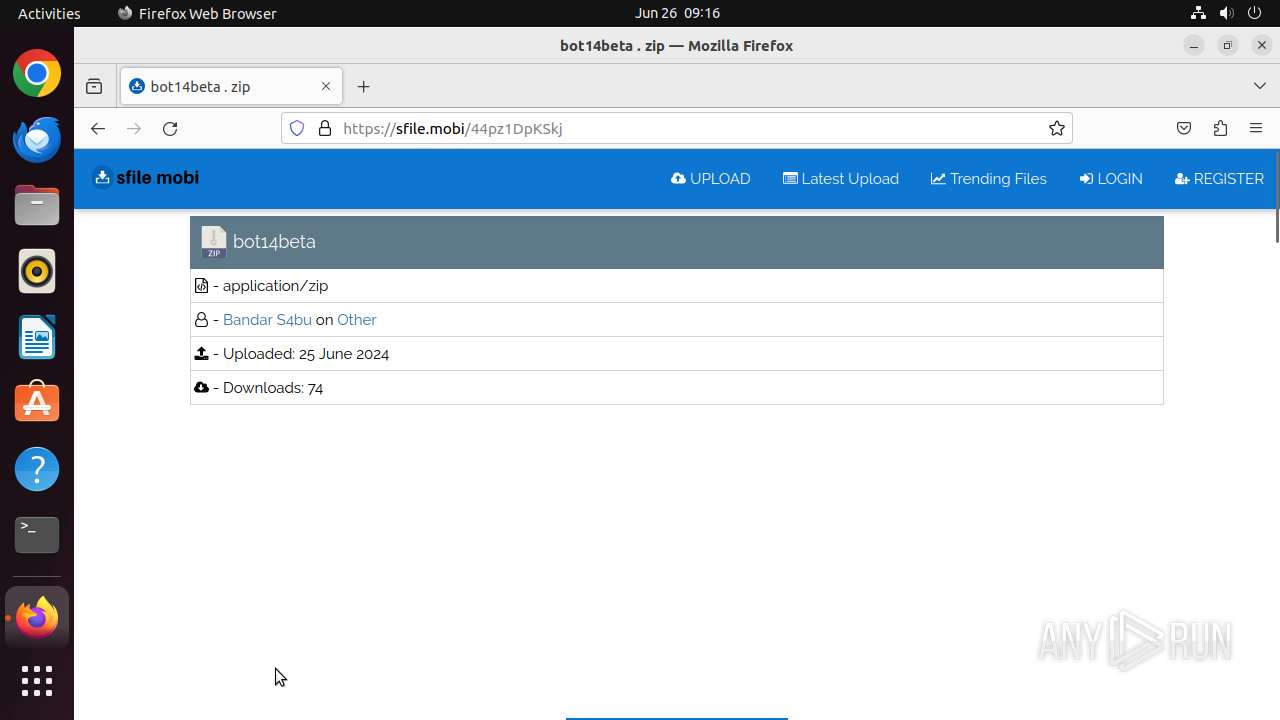Viewport: 1280px width, 720px height.
Task: View site security padlock information
Action: pyautogui.click(x=324, y=128)
